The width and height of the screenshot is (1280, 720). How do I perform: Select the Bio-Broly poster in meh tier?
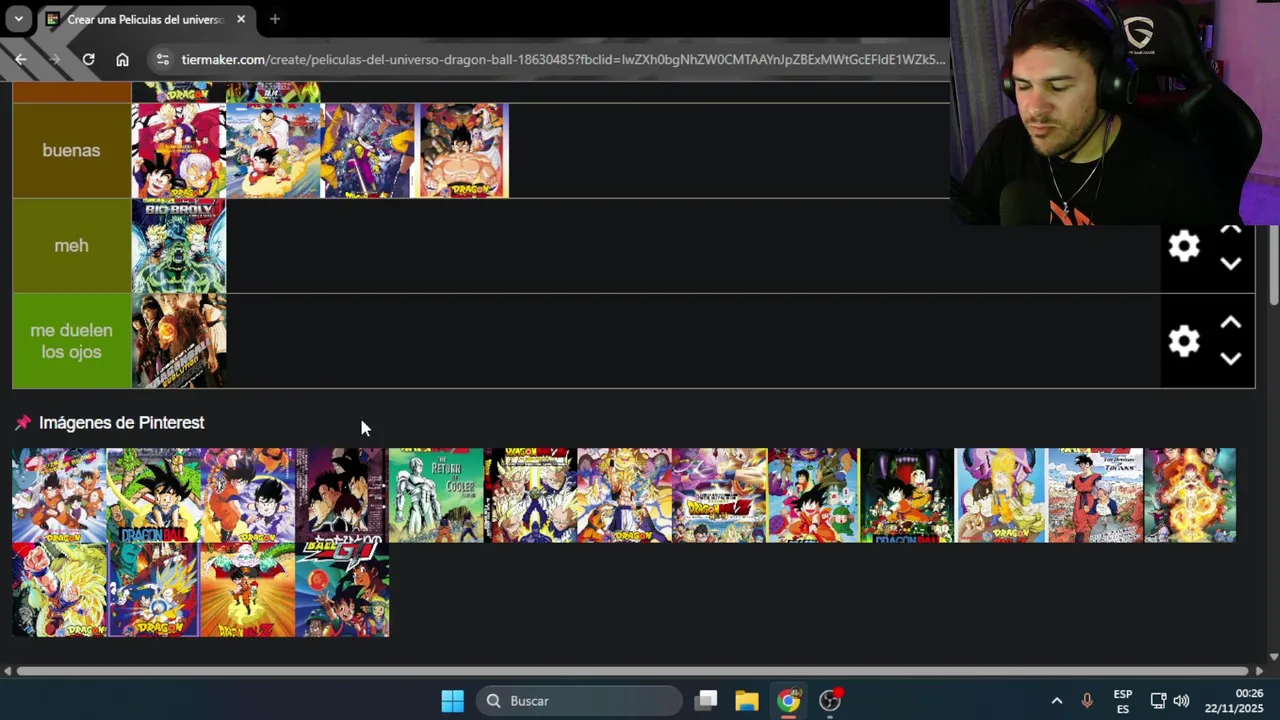coord(179,246)
